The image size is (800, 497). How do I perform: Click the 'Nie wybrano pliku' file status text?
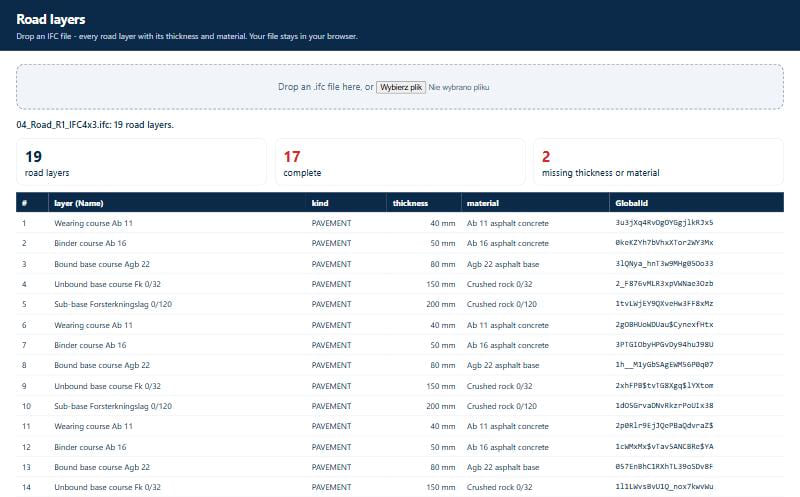[x=459, y=87]
